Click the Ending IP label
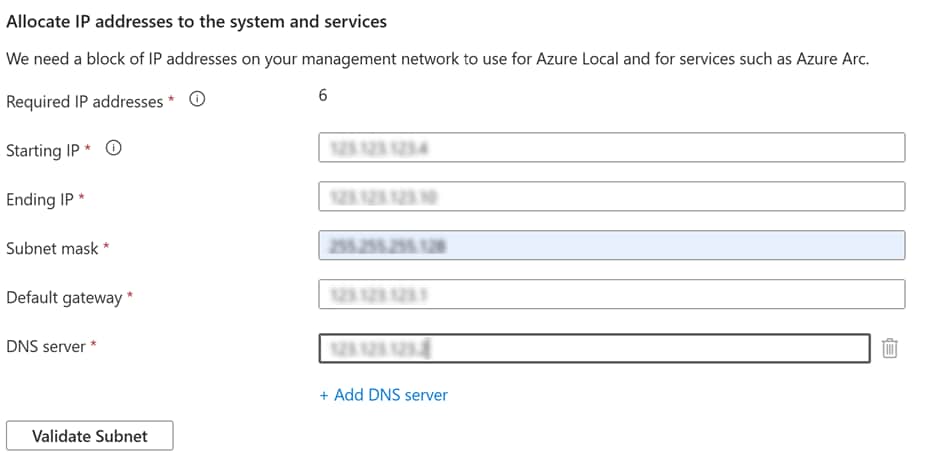Image resolution: width=935 pixels, height=458 pixels. (40, 200)
